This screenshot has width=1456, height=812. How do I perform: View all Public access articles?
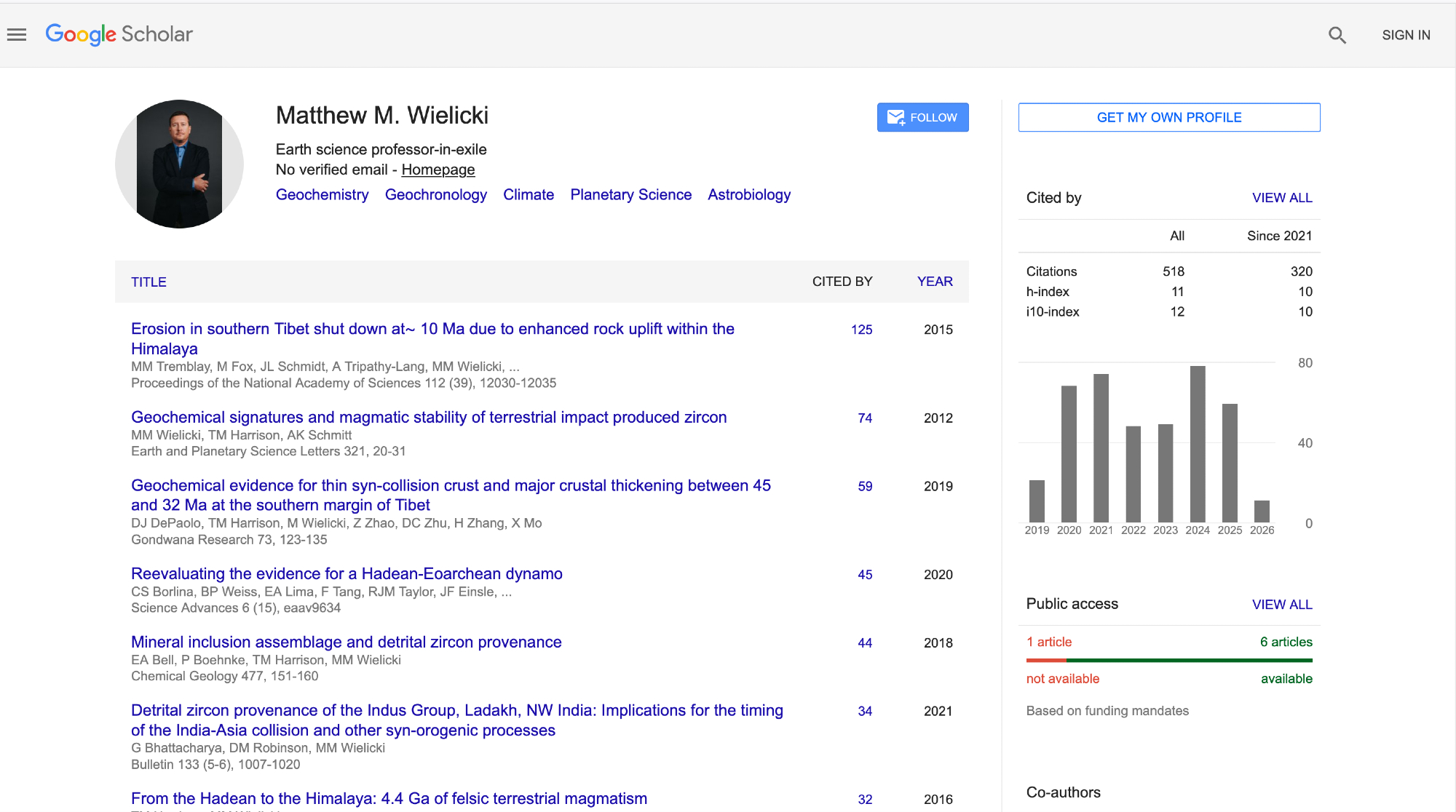point(1281,605)
